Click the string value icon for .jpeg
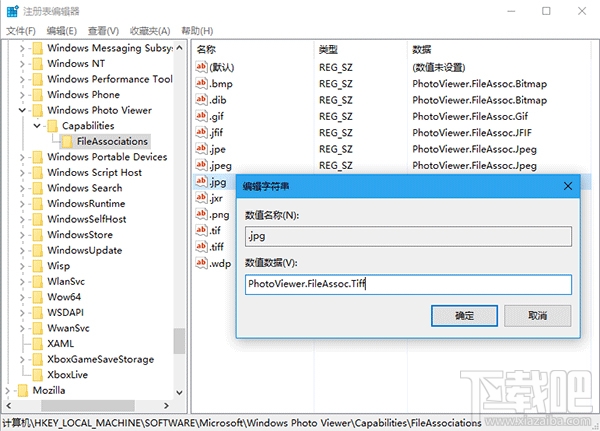The height and width of the screenshot is (431, 600). 201,165
